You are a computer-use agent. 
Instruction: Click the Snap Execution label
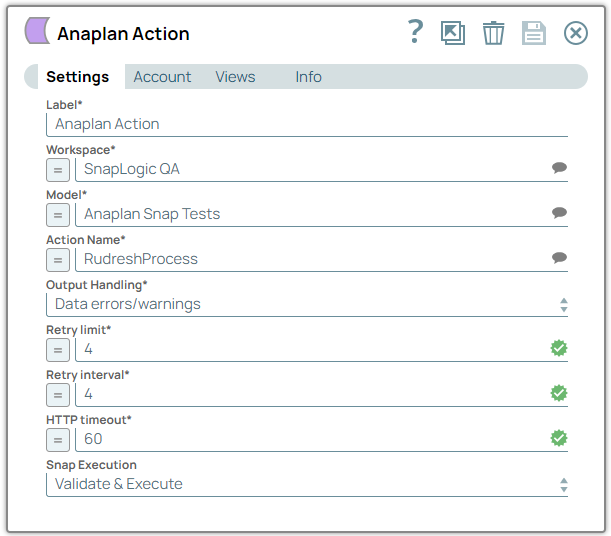91,465
